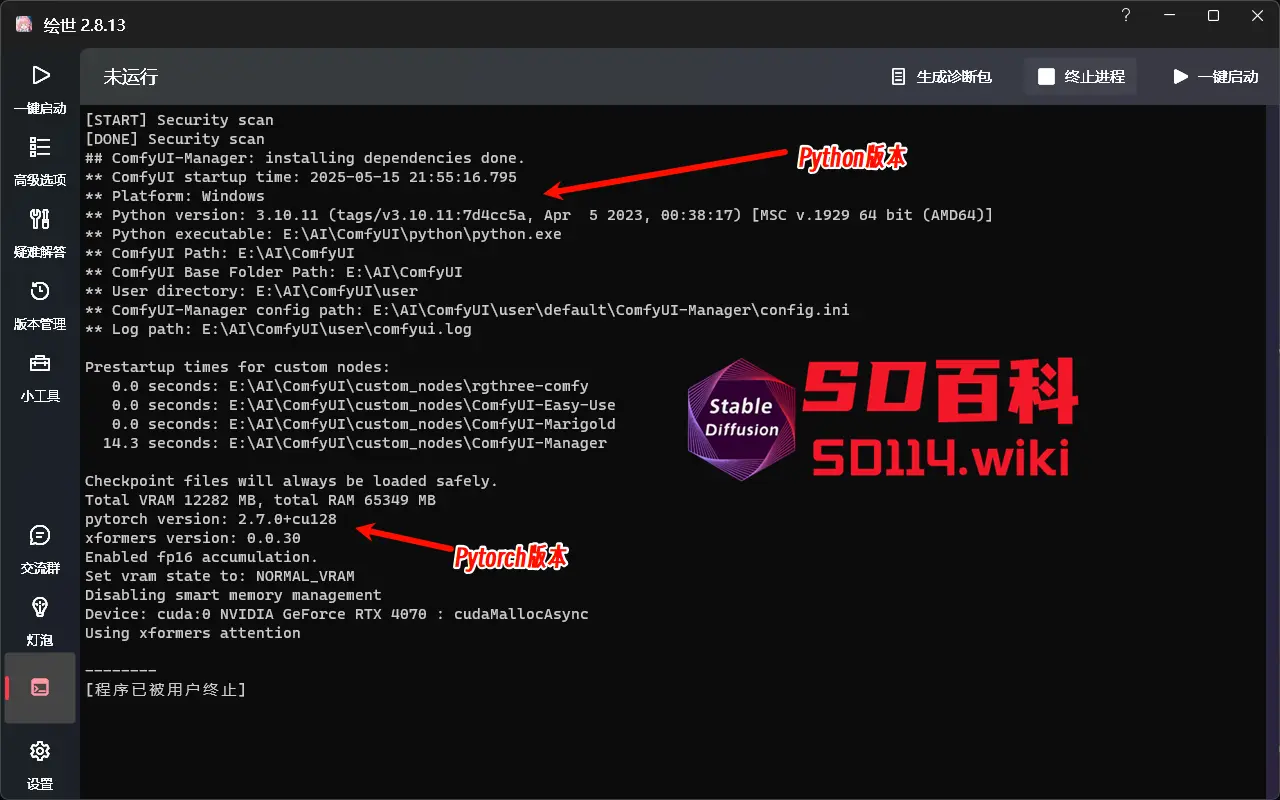Click the 'ComfyUI startup time' log line
The width and height of the screenshot is (1280, 800).
tap(301, 177)
